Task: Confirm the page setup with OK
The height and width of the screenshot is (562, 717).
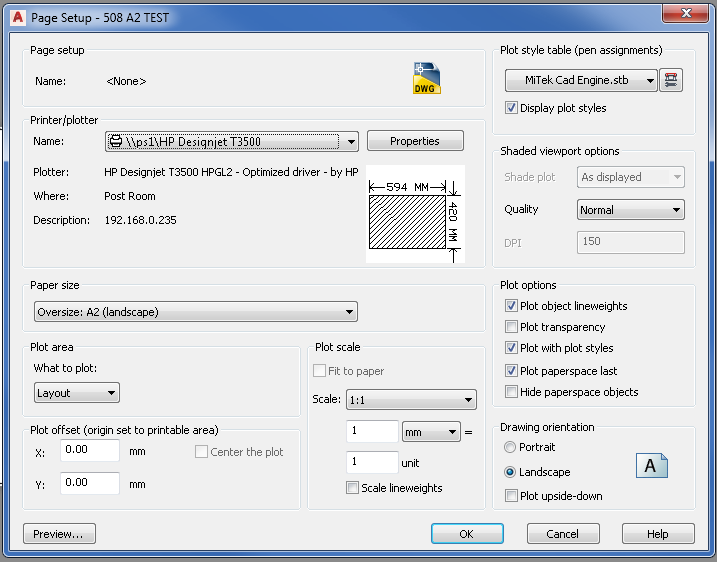Action: tap(467, 534)
